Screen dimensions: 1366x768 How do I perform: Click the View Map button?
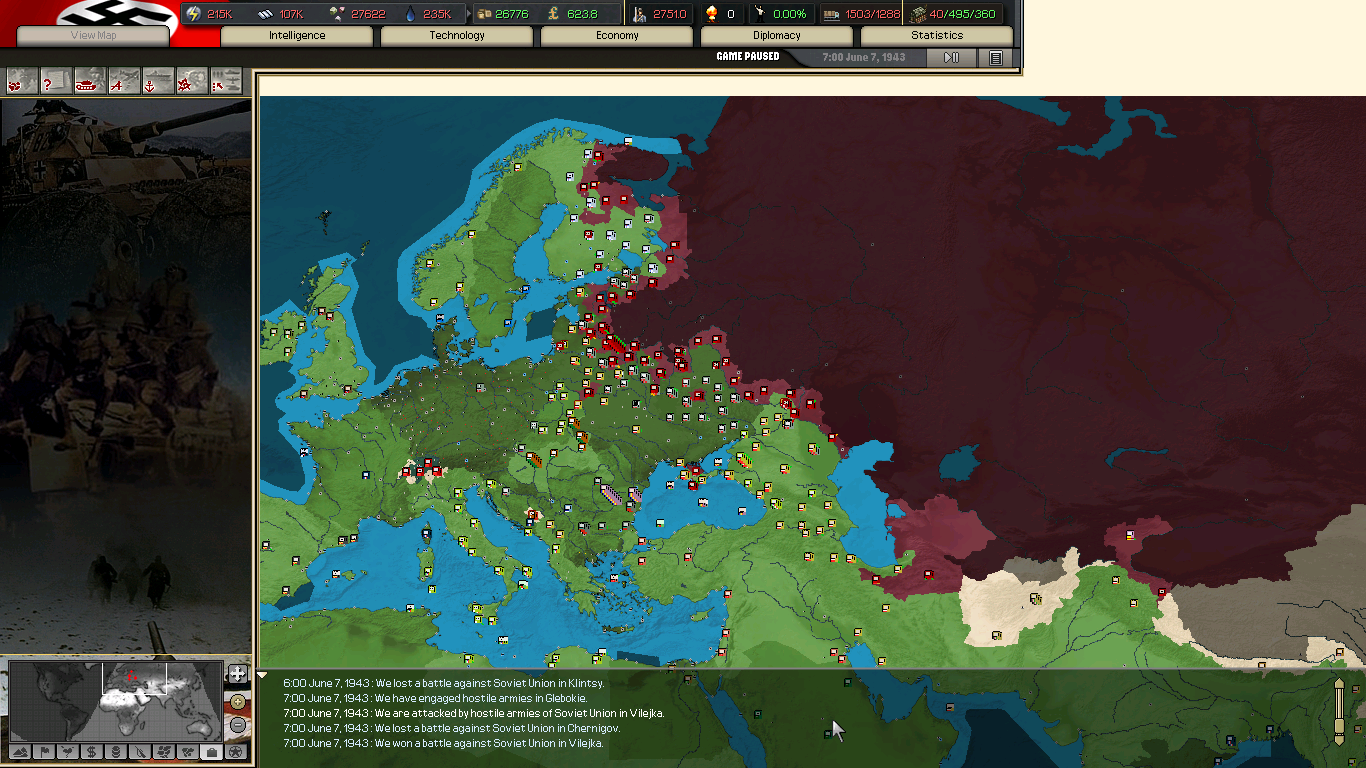93,36
